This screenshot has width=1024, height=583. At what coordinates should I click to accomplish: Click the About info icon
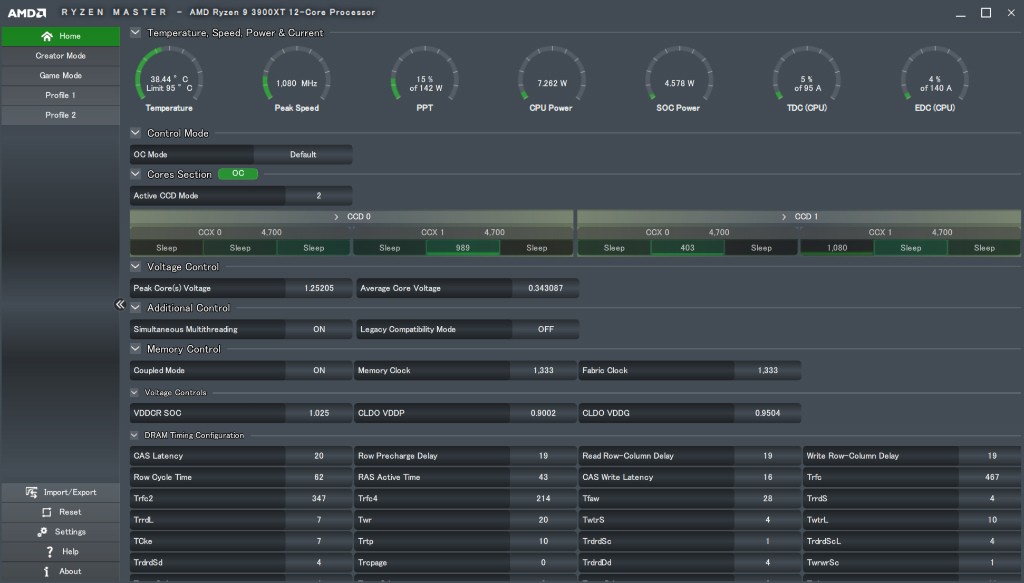pyautogui.click(x=47, y=571)
